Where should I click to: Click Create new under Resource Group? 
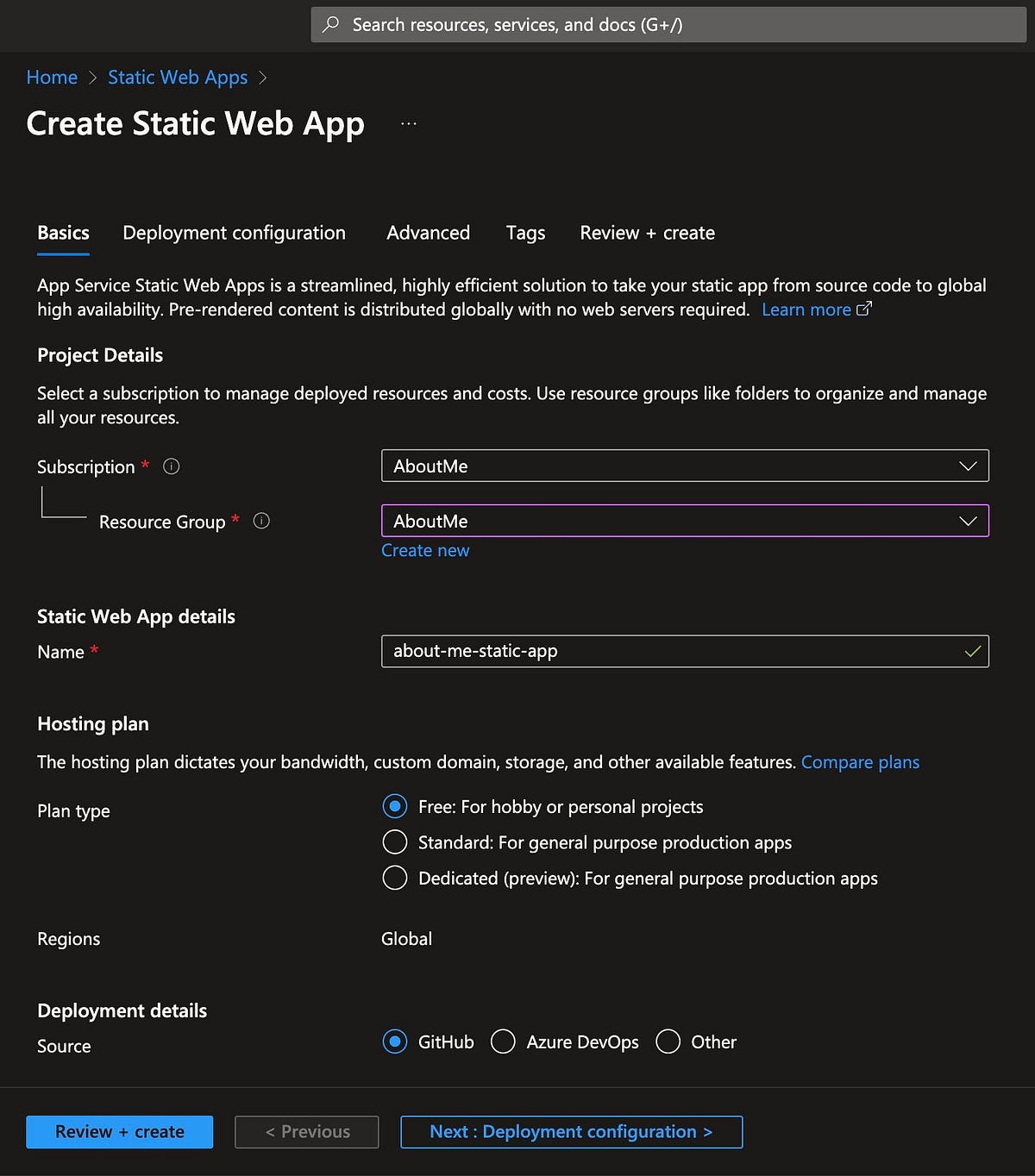click(425, 550)
